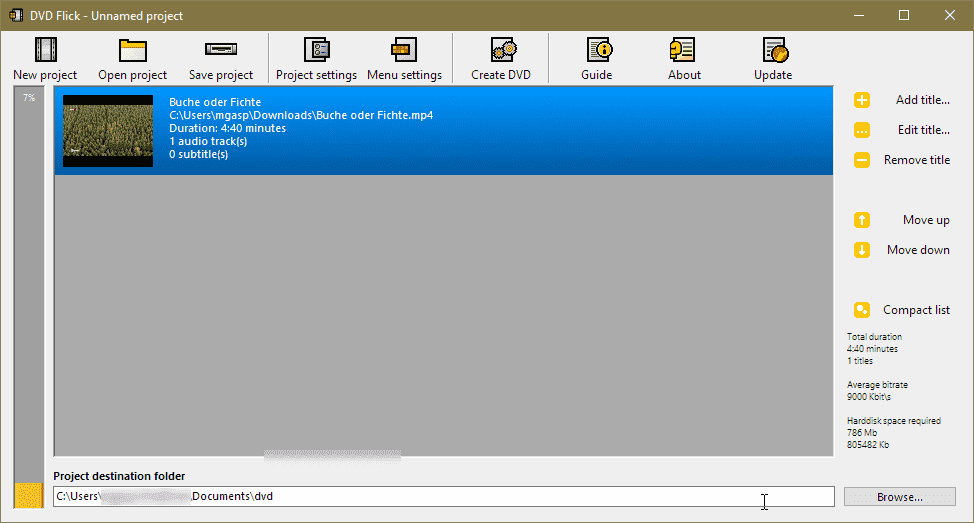Open the About icon in the toolbar
The image size is (974, 523).
click(x=684, y=49)
